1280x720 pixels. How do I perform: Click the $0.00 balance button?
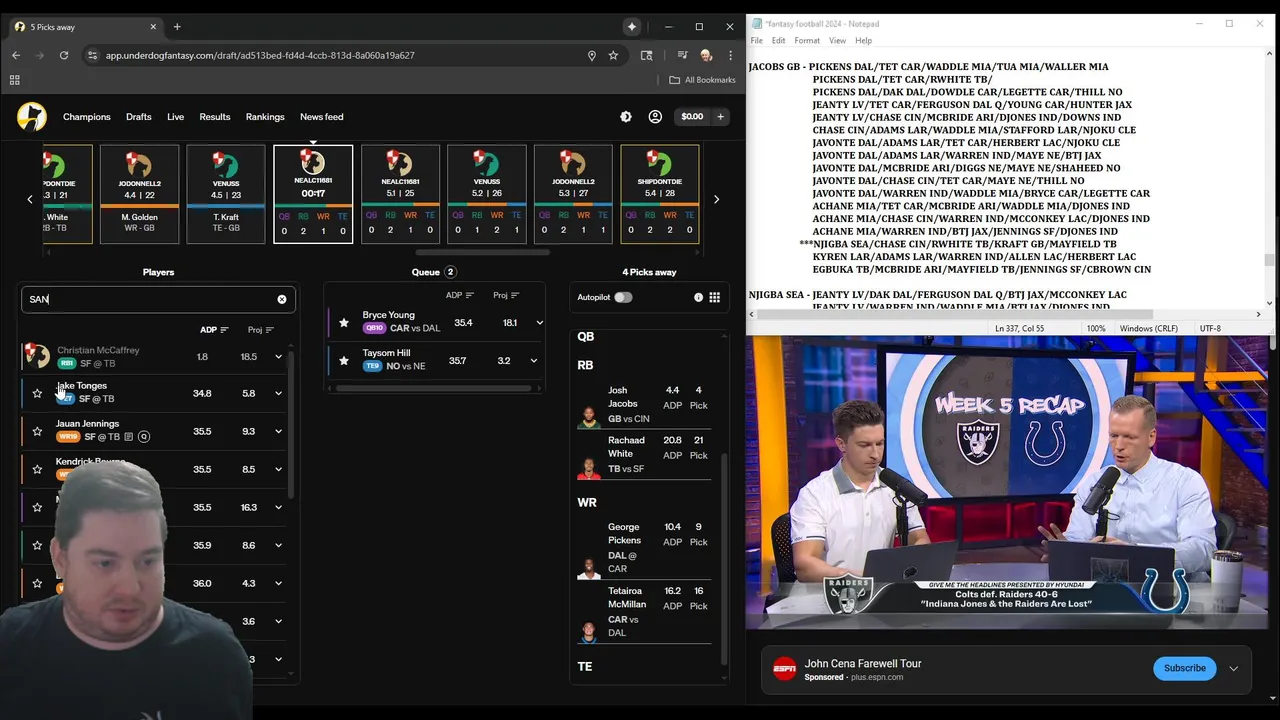692,117
